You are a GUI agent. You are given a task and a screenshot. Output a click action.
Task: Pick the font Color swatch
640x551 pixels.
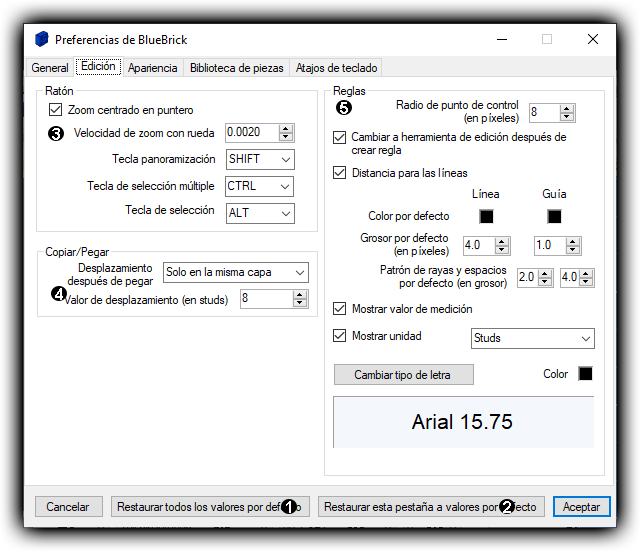tap(585, 373)
